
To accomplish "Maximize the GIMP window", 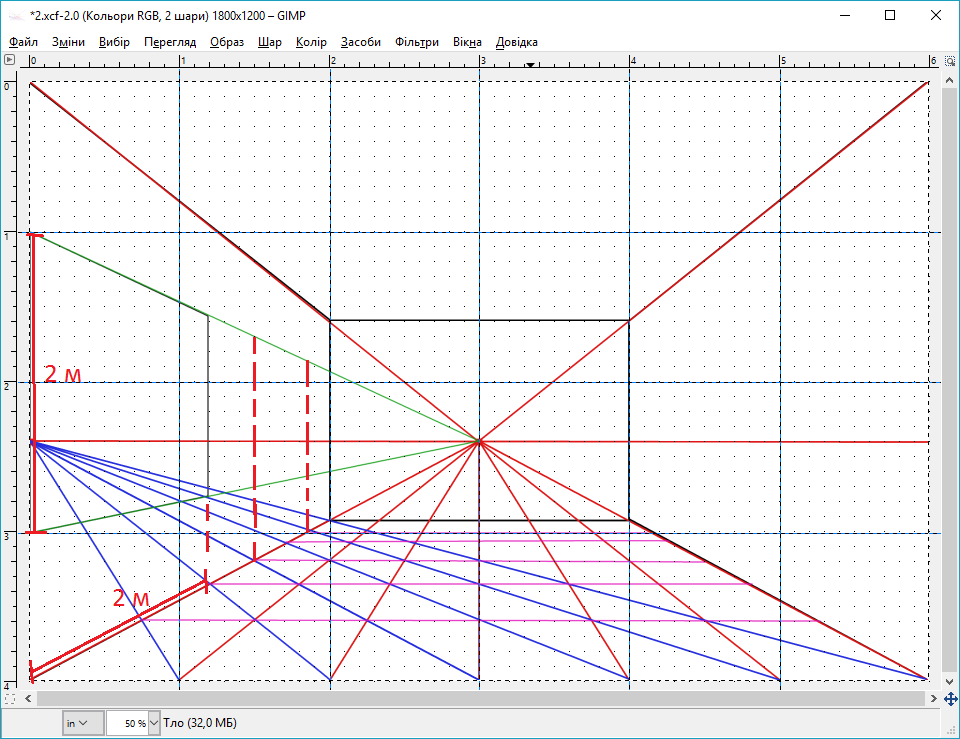I will 891,15.
